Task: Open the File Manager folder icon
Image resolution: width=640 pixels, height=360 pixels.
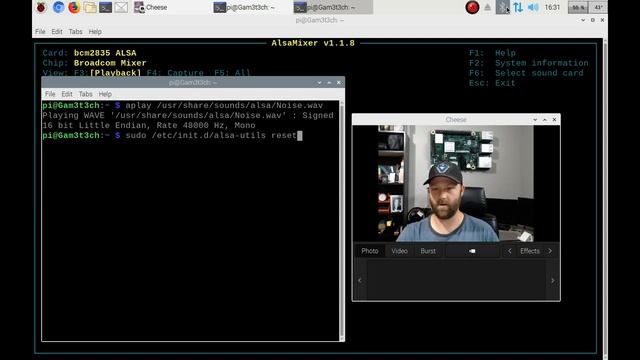Action: [90, 7]
